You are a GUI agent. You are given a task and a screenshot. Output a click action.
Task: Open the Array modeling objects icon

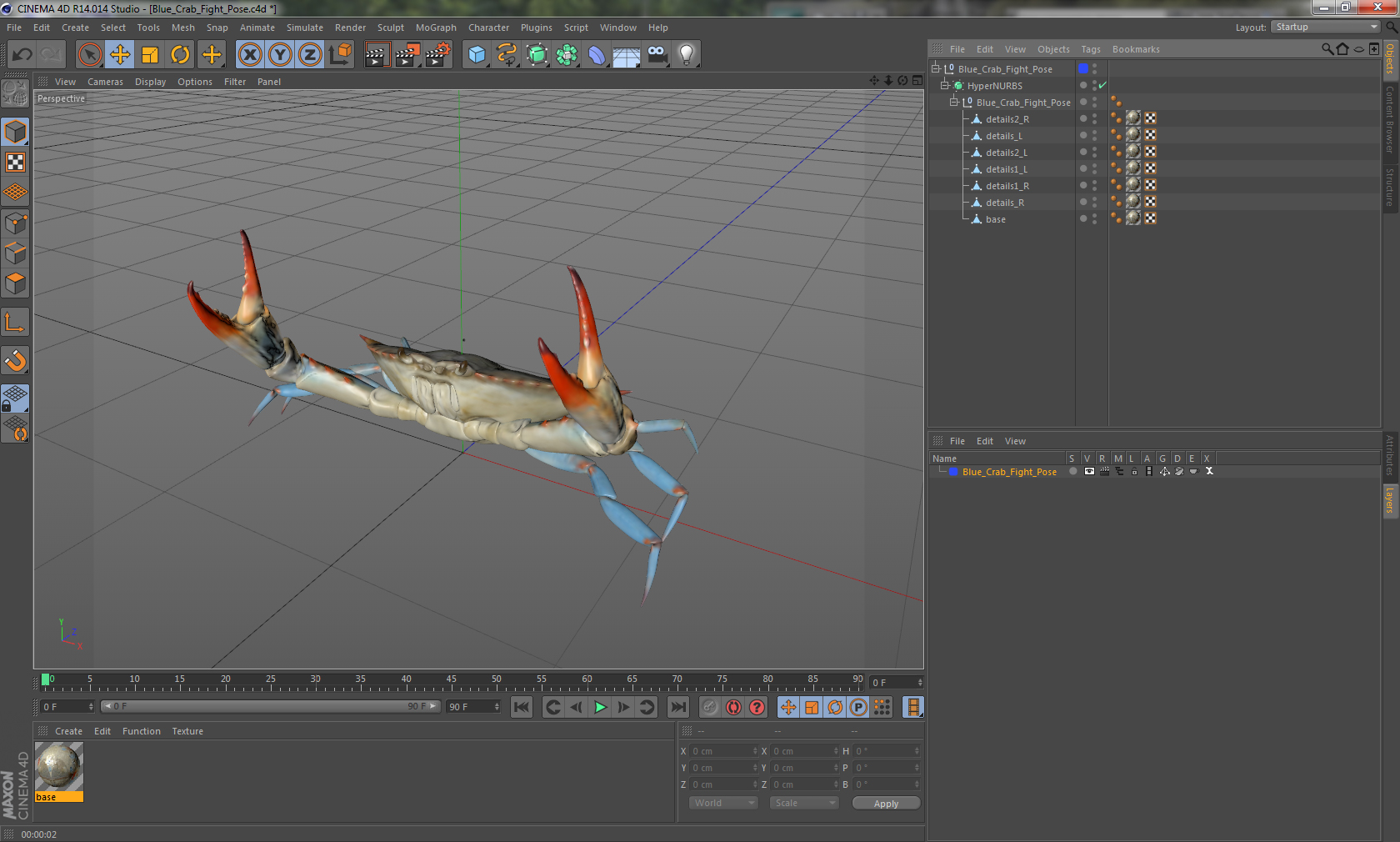point(567,55)
